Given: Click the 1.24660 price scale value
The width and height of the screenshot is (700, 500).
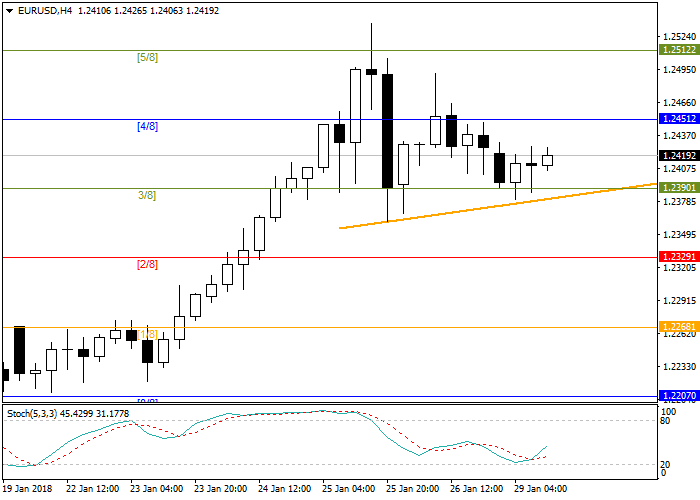Looking at the screenshot, I should 679,102.
